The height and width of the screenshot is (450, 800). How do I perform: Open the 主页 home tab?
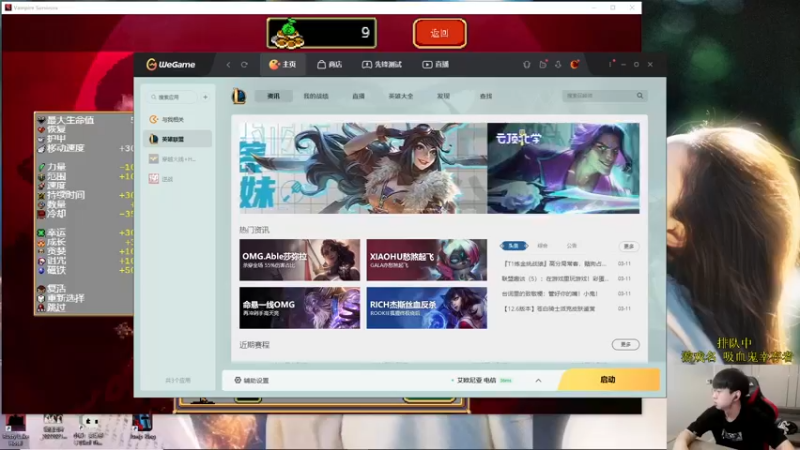(283, 64)
